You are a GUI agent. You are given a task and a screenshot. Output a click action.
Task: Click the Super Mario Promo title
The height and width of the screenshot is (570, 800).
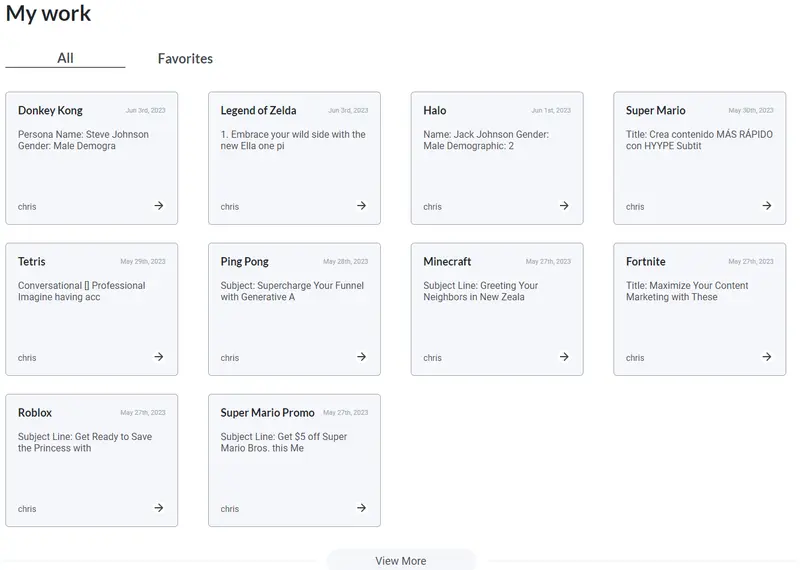(267, 412)
